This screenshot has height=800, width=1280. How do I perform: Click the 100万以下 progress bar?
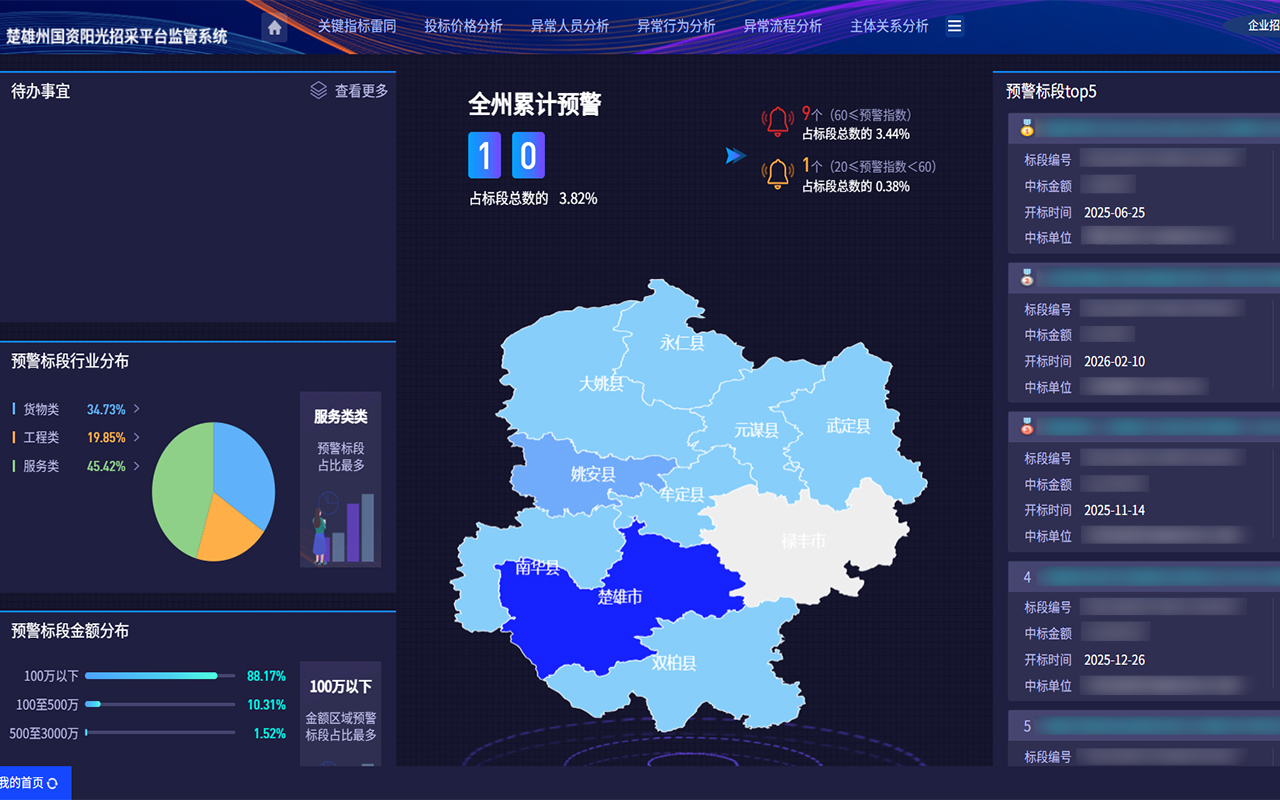point(160,676)
